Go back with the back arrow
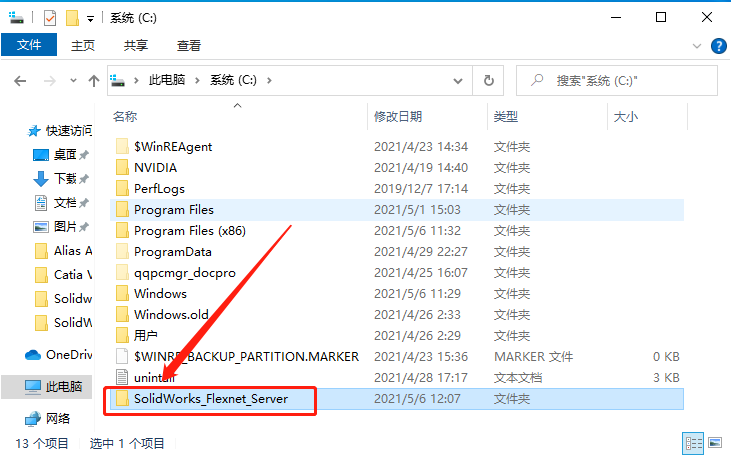 pos(20,81)
